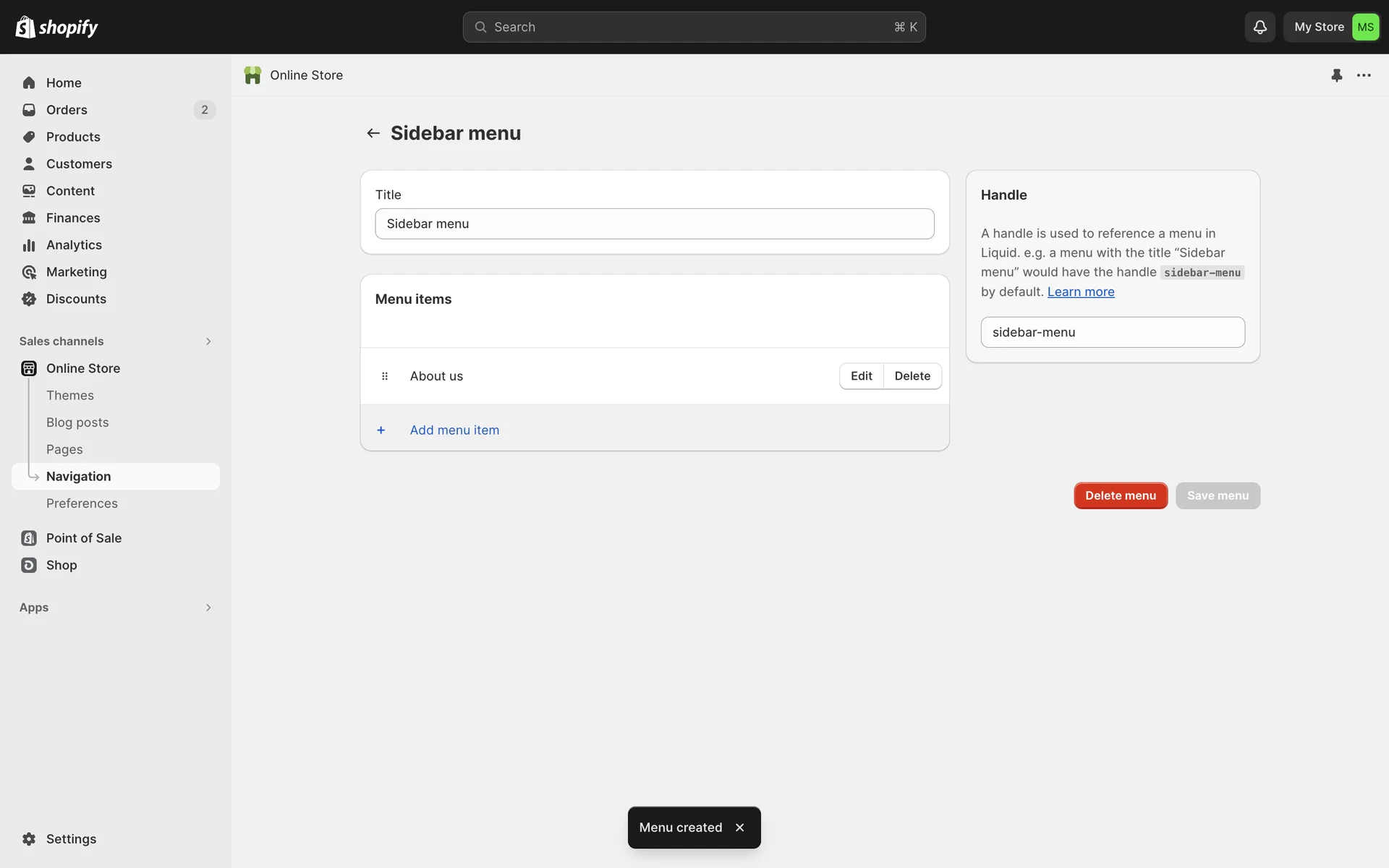Go to Themes in Online Store
Image resolution: width=1389 pixels, height=868 pixels.
[x=70, y=396]
